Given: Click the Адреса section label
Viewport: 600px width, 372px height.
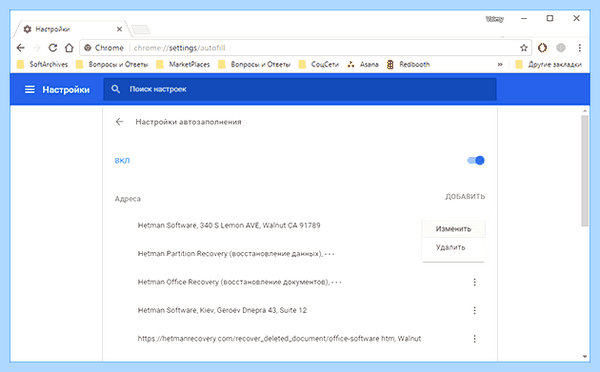Looking at the screenshot, I should coord(127,199).
